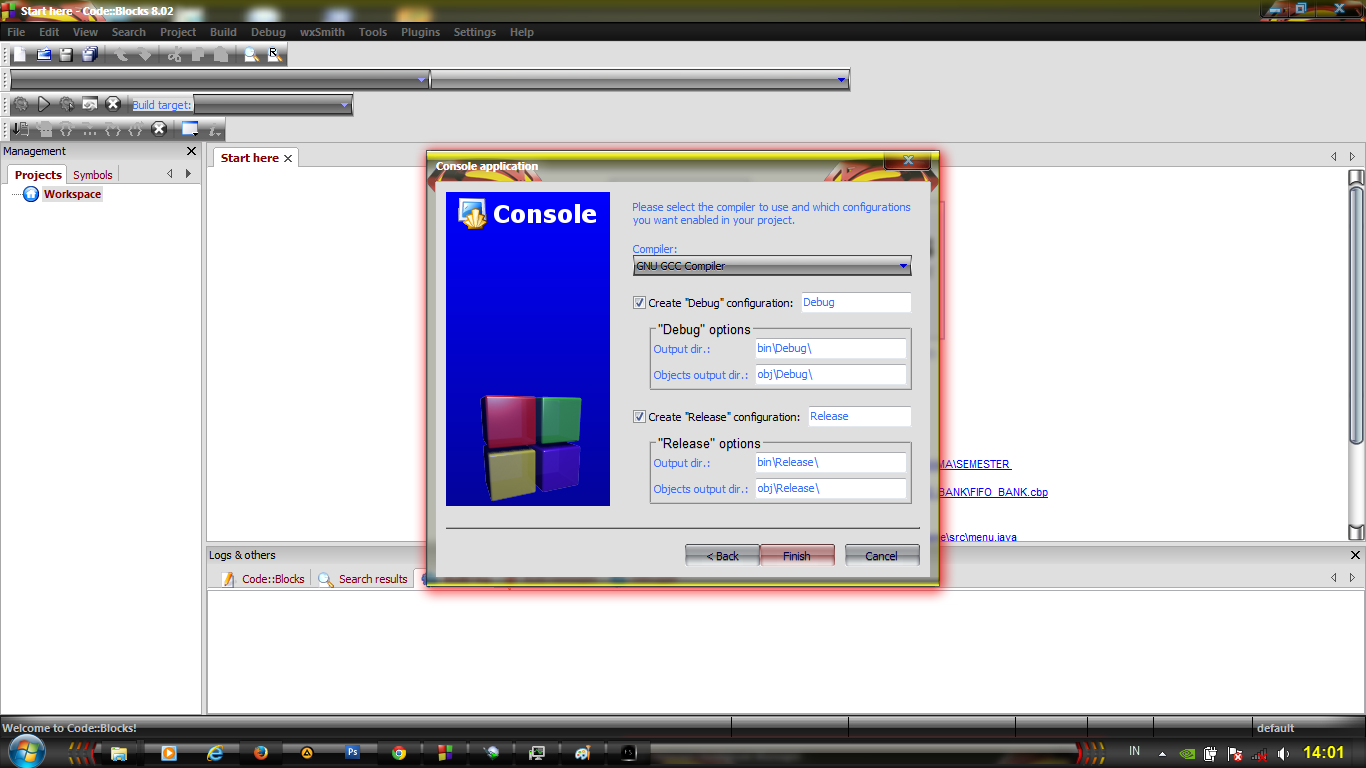Click the New file toolbar icon

tap(20, 55)
